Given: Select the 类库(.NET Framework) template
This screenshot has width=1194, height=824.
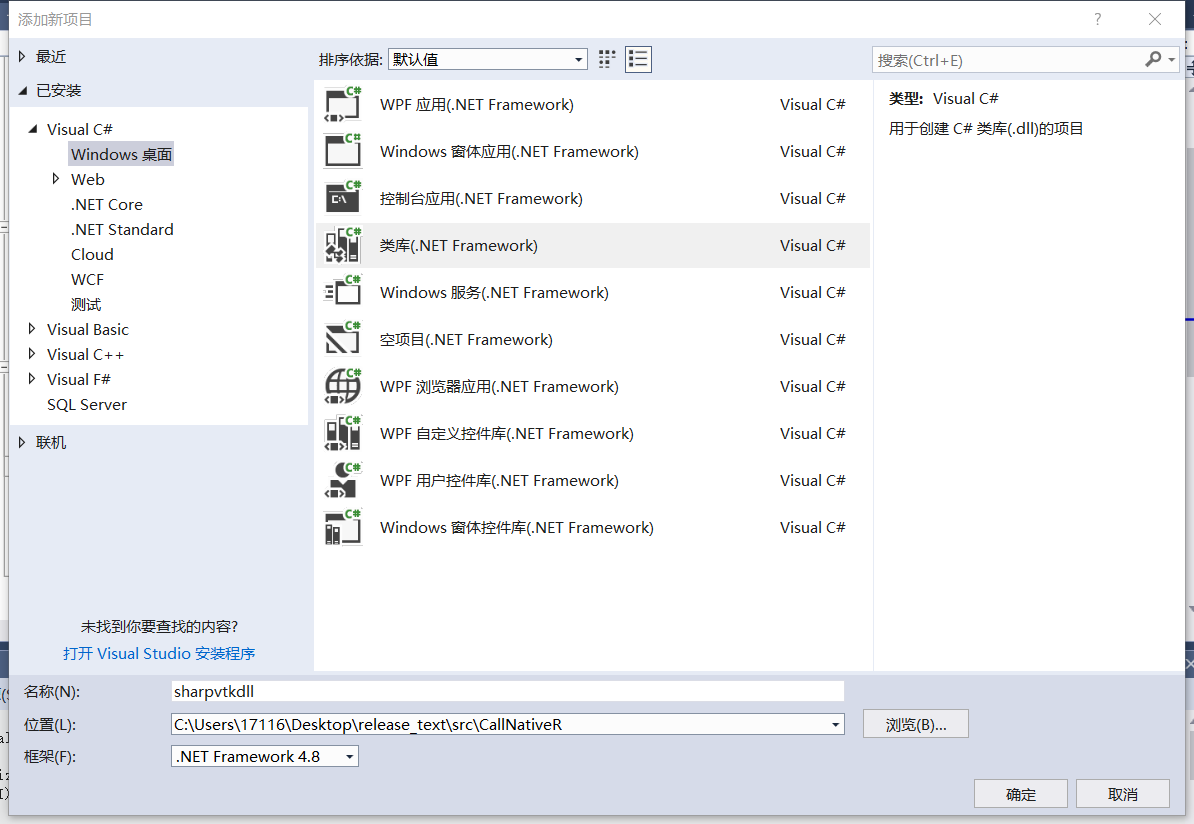Looking at the screenshot, I should [x=460, y=245].
